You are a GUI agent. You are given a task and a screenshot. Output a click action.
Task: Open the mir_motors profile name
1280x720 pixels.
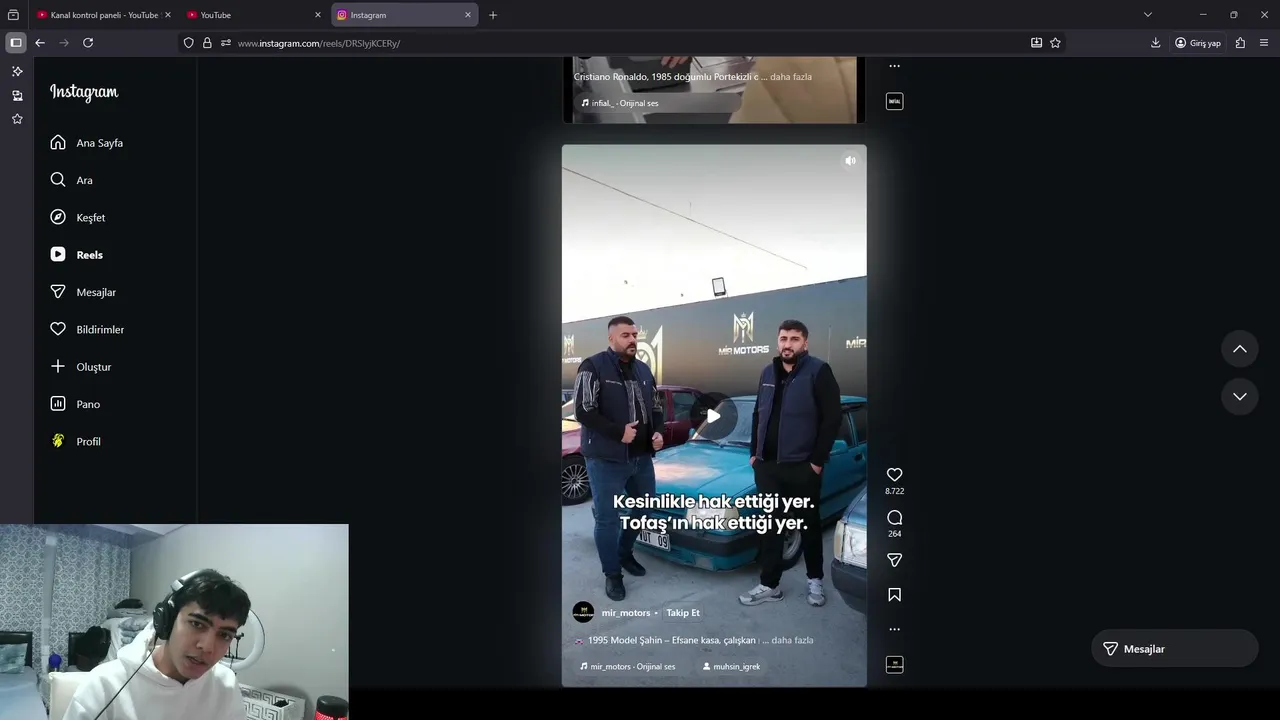coord(626,613)
